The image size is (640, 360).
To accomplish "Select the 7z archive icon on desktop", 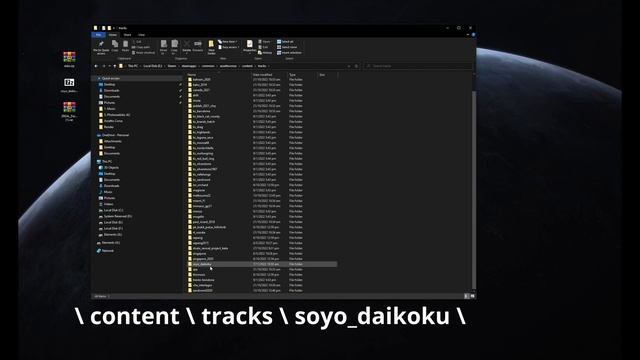I will point(69,82).
